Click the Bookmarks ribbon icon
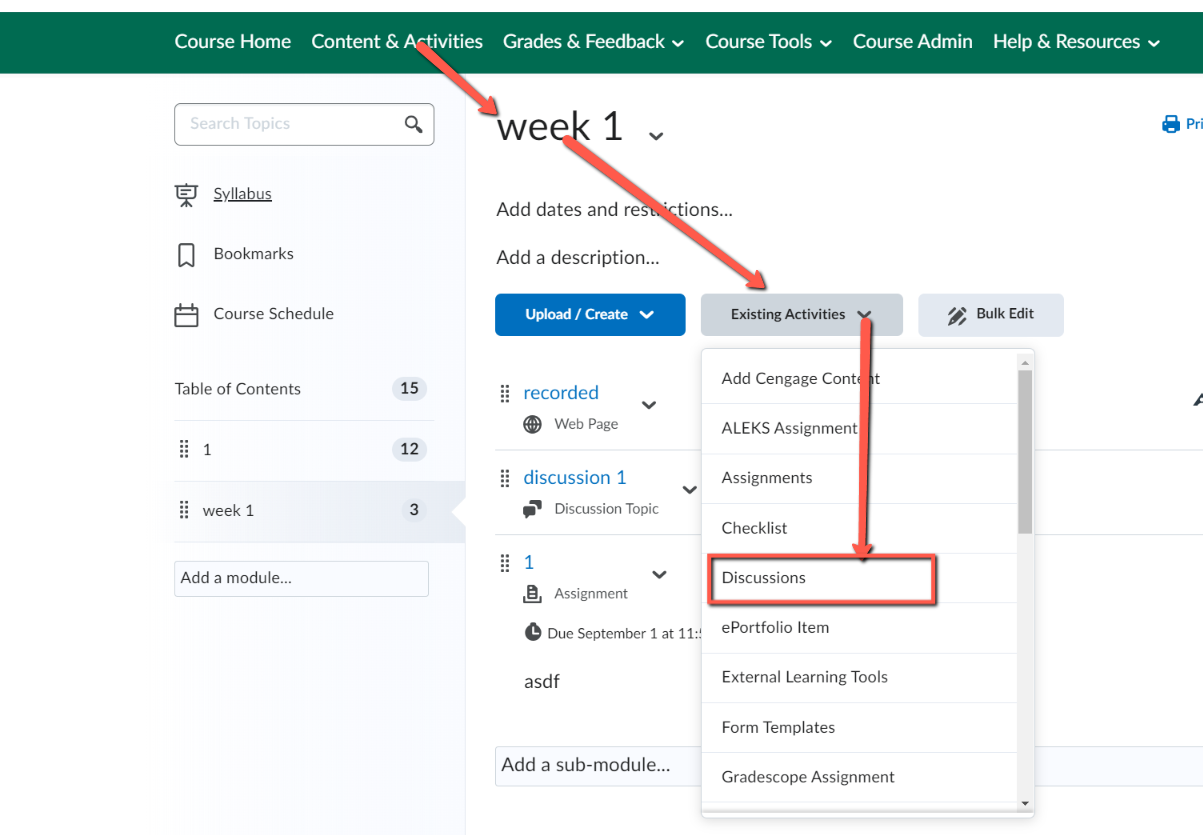Image resolution: width=1203 pixels, height=835 pixels. (186, 255)
